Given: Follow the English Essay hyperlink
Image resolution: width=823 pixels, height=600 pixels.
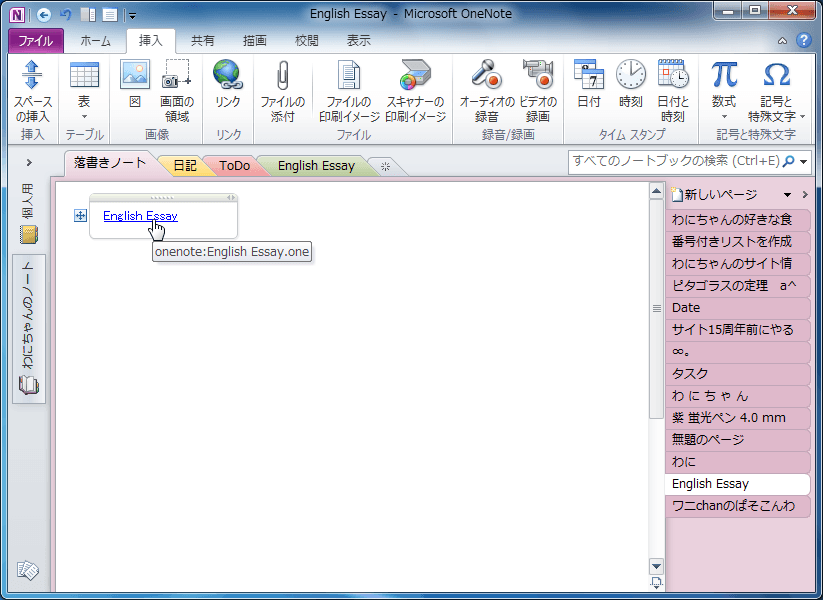Looking at the screenshot, I should [x=140, y=216].
